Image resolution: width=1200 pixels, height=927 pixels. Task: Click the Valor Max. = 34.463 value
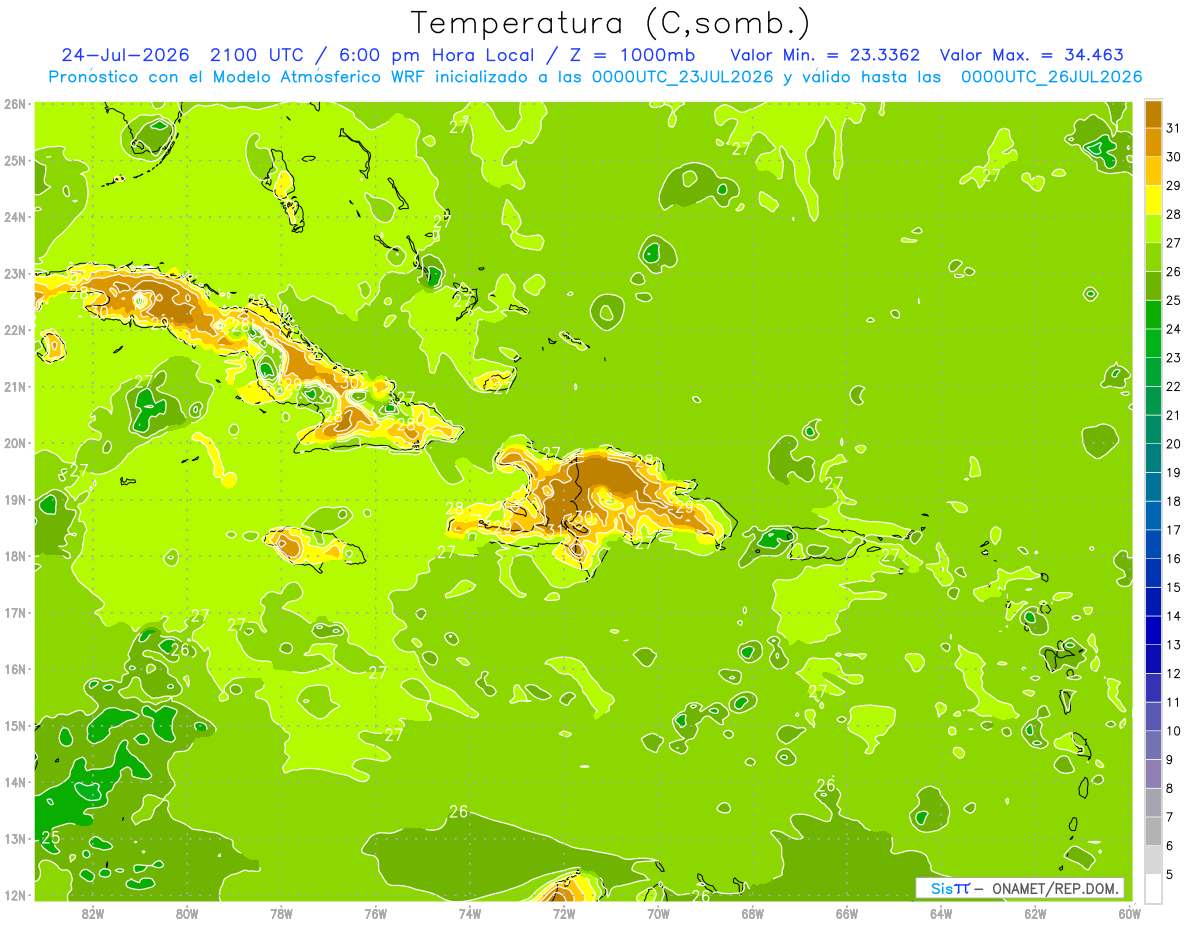1032,55
